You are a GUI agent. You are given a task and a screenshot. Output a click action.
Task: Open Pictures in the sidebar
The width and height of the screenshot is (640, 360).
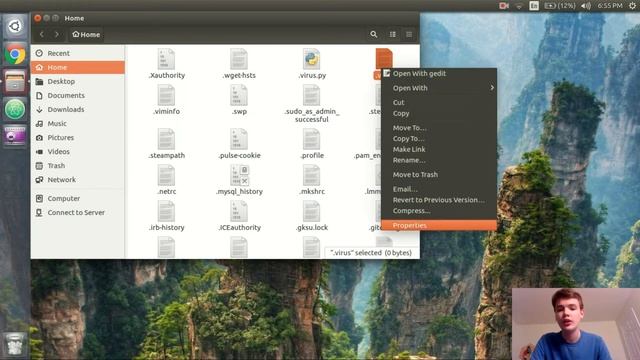click(78, 138)
